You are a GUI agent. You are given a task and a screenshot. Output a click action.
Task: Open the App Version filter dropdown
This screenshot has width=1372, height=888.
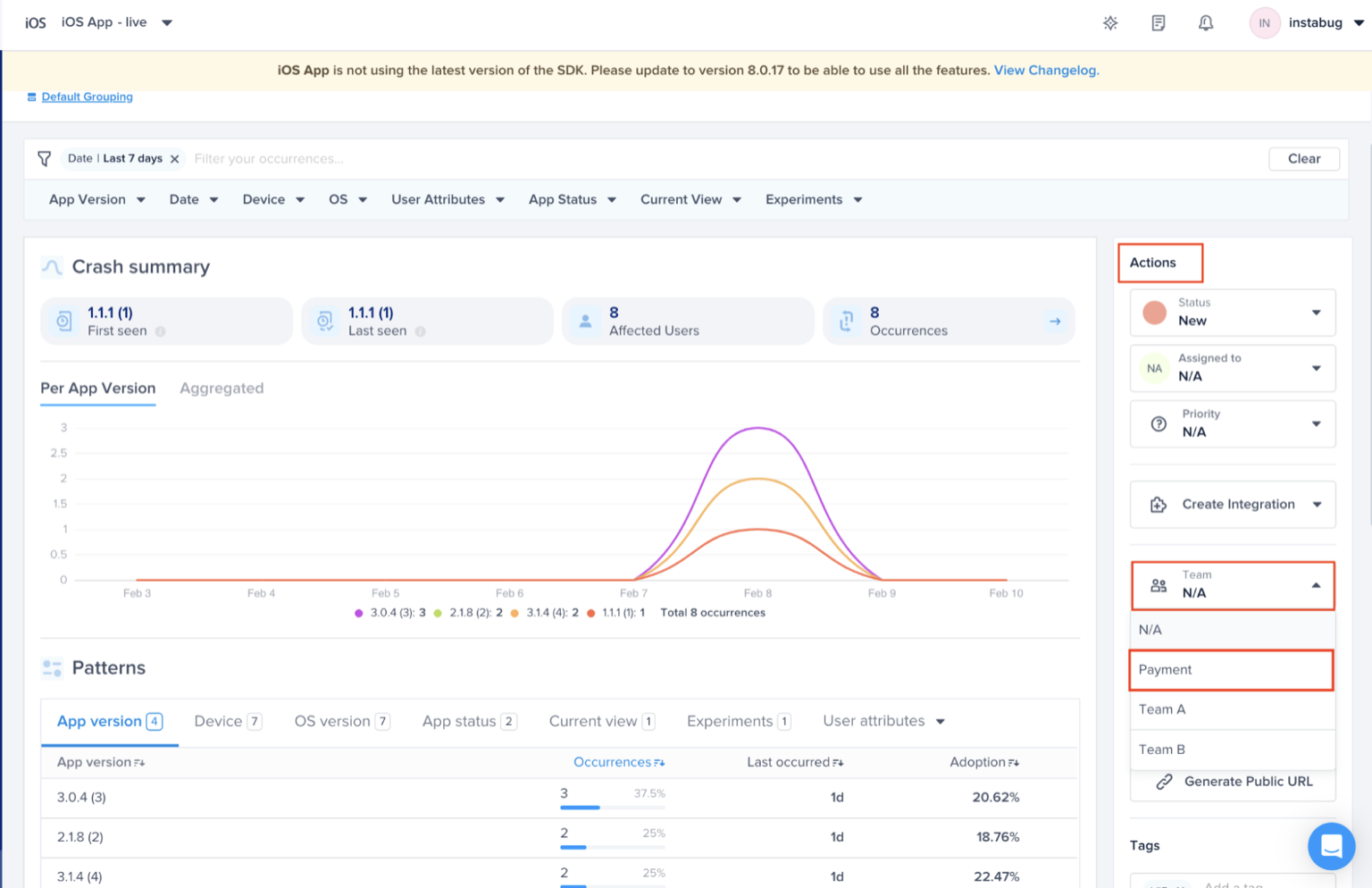pos(96,200)
